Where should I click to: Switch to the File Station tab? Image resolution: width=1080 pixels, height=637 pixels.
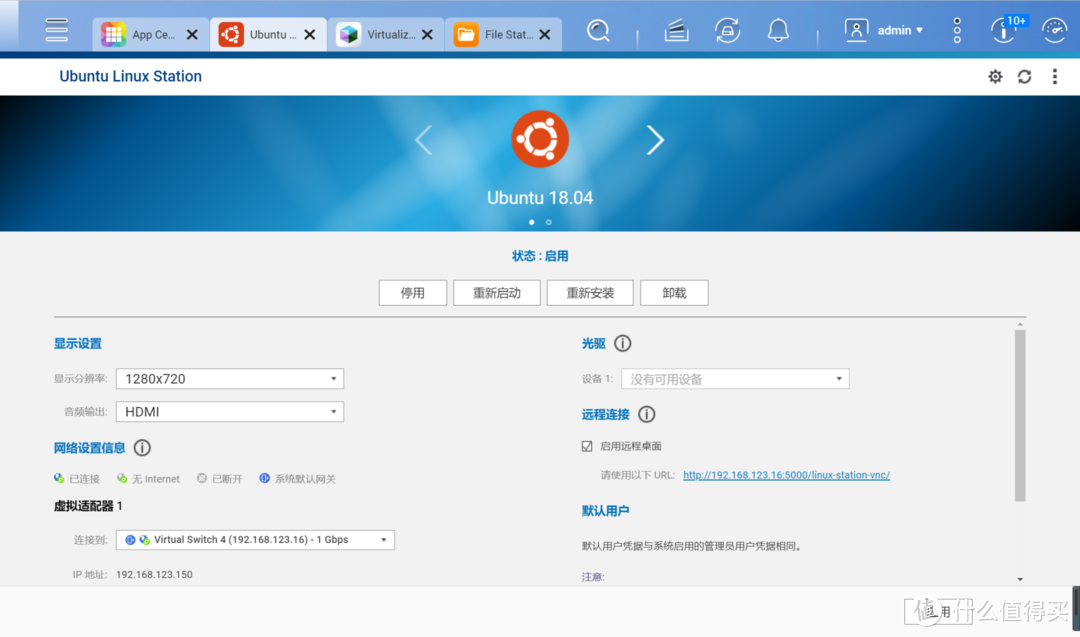[x=503, y=34]
